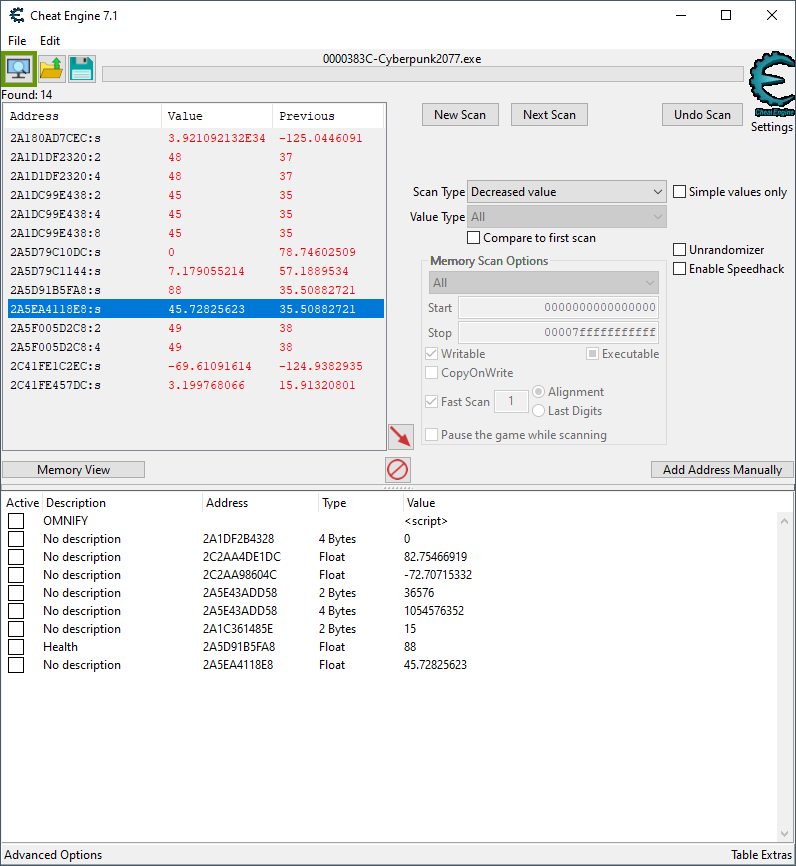Enable the Unrandomizer checkbox
The image size is (796, 866).
[x=680, y=250]
